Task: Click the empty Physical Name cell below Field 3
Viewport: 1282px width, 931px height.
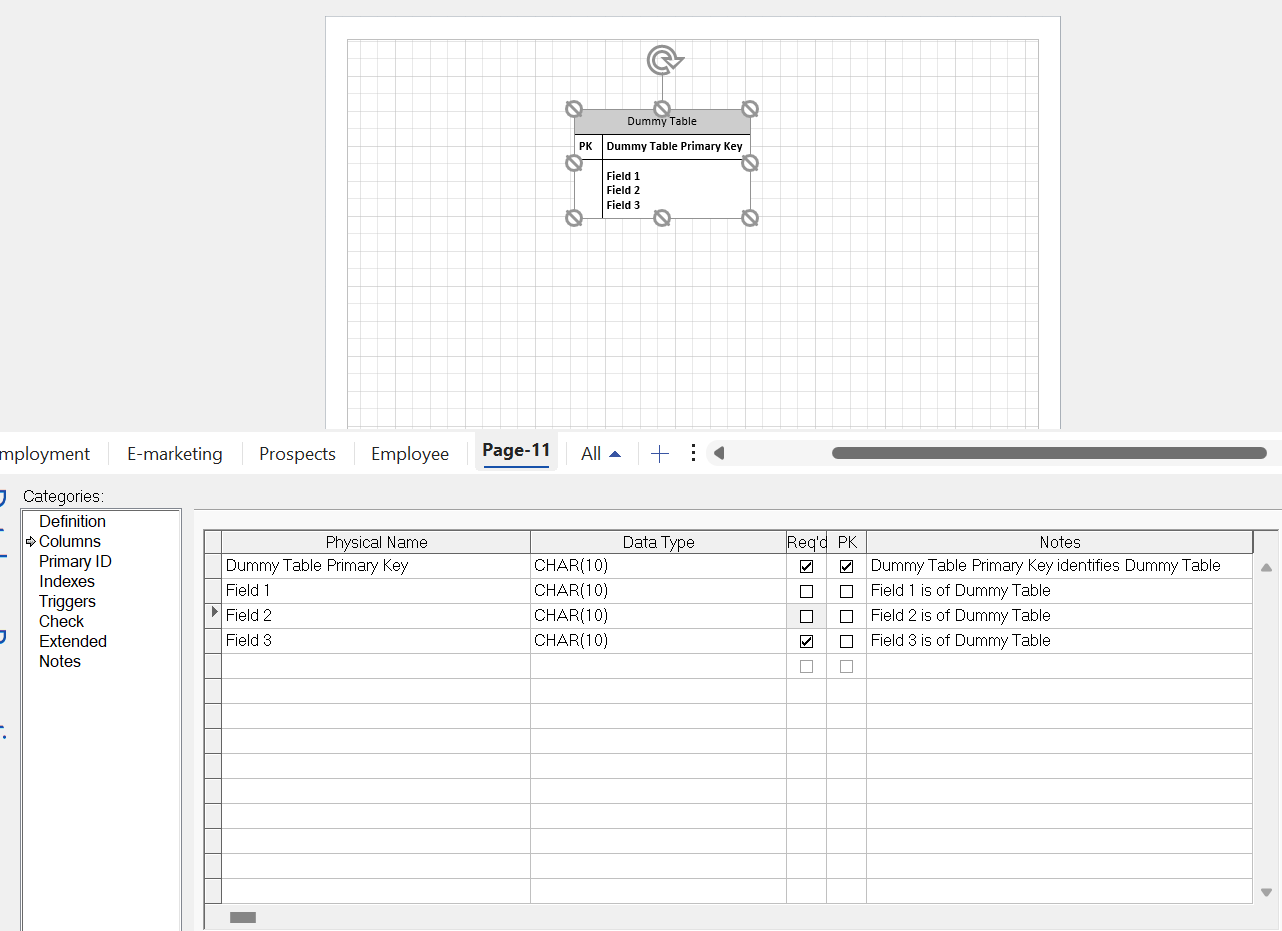Action: 376,666
